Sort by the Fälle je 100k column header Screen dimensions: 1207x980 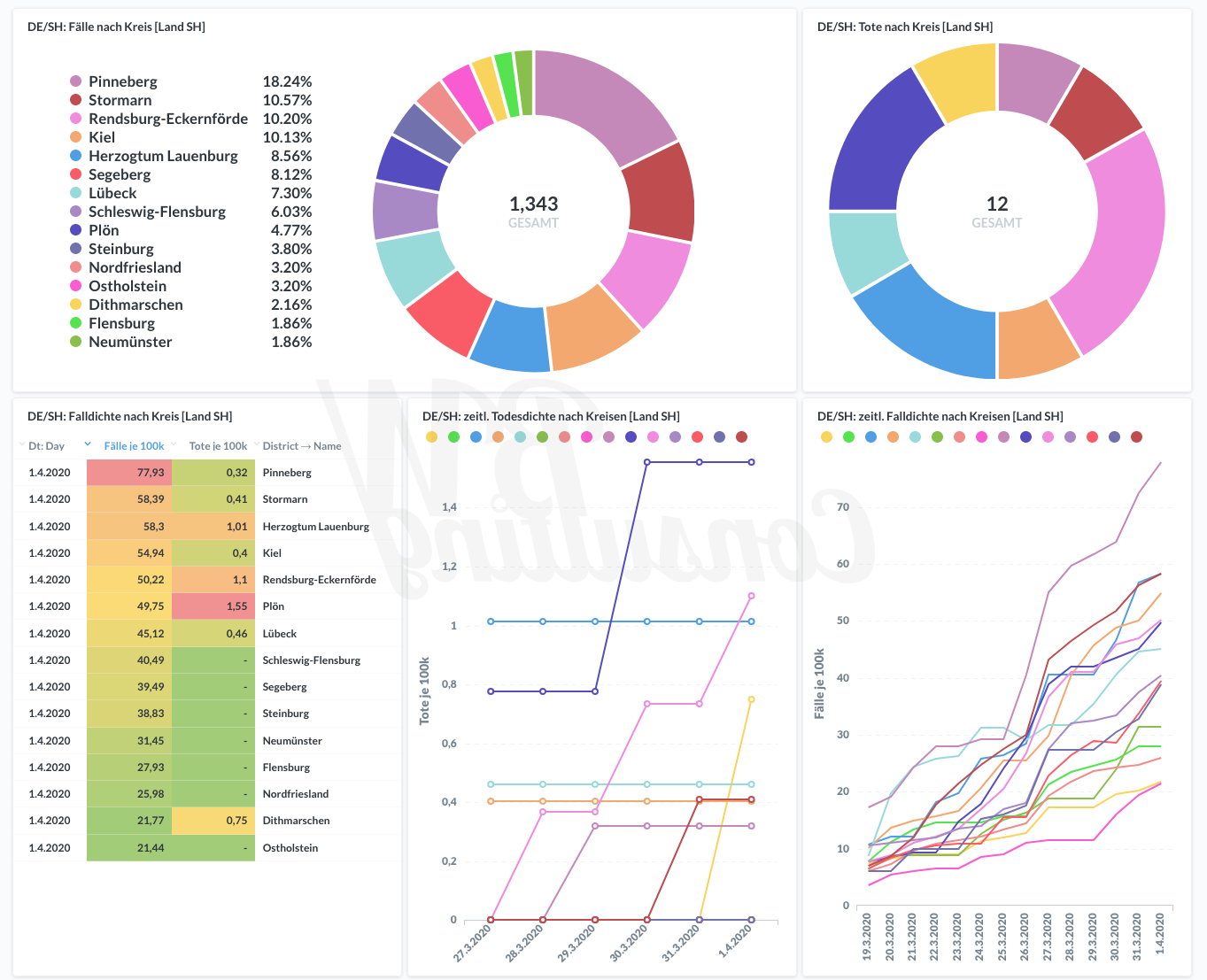point(134,446)
